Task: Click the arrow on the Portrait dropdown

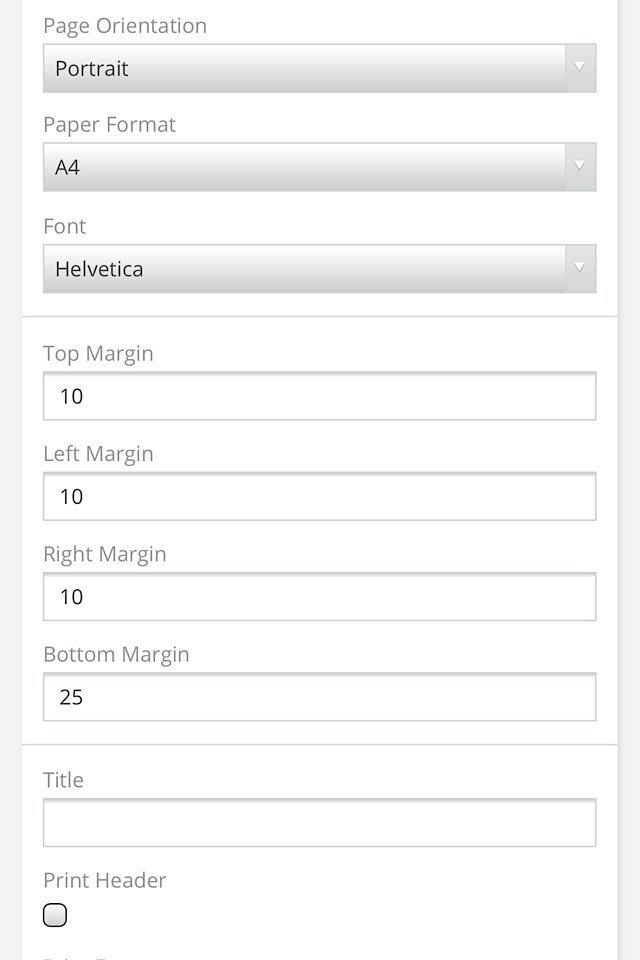Action: pos(580,69)
